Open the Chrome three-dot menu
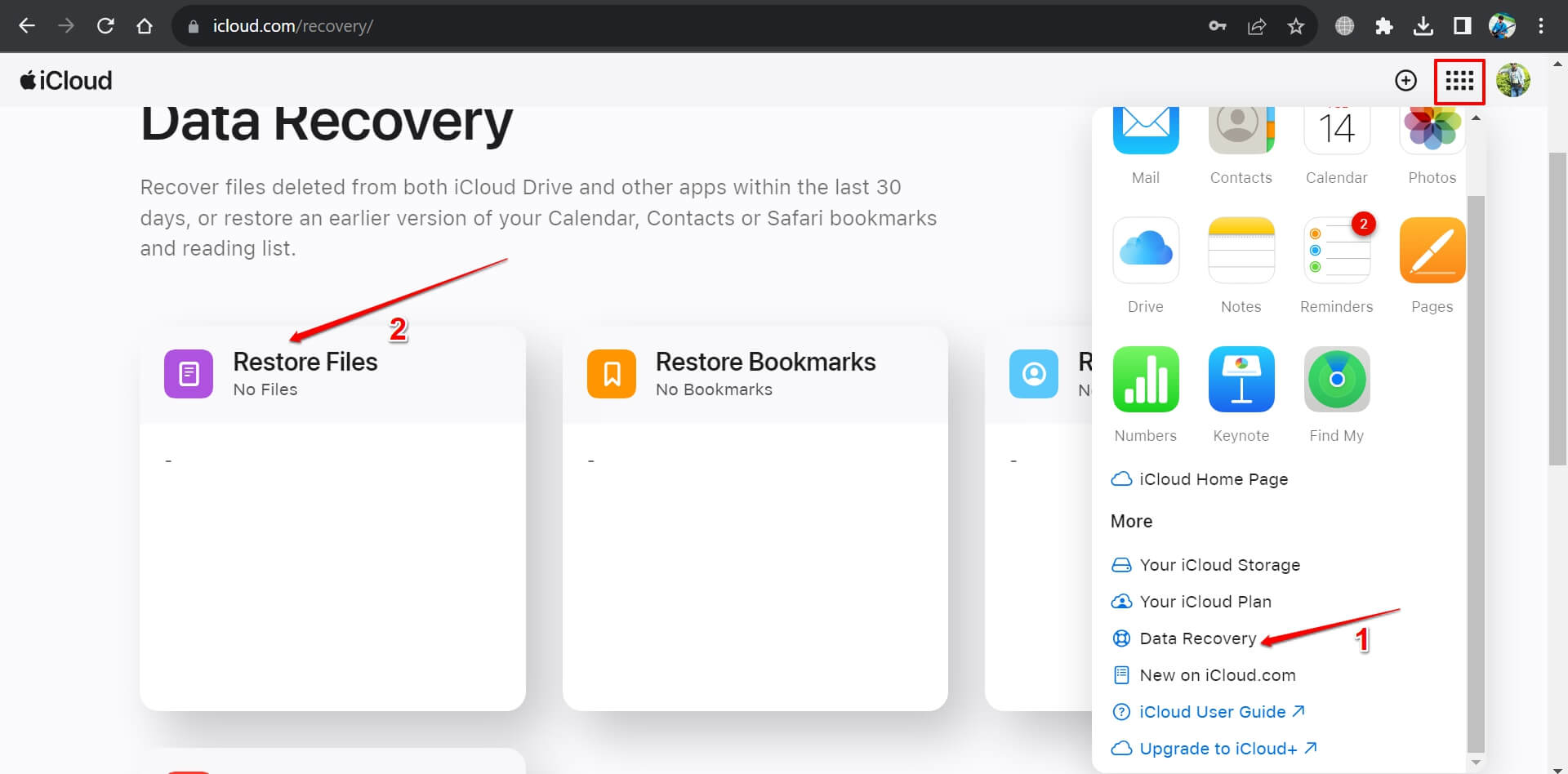The height and width of the screenshot is (774, 1568). 1541,26
